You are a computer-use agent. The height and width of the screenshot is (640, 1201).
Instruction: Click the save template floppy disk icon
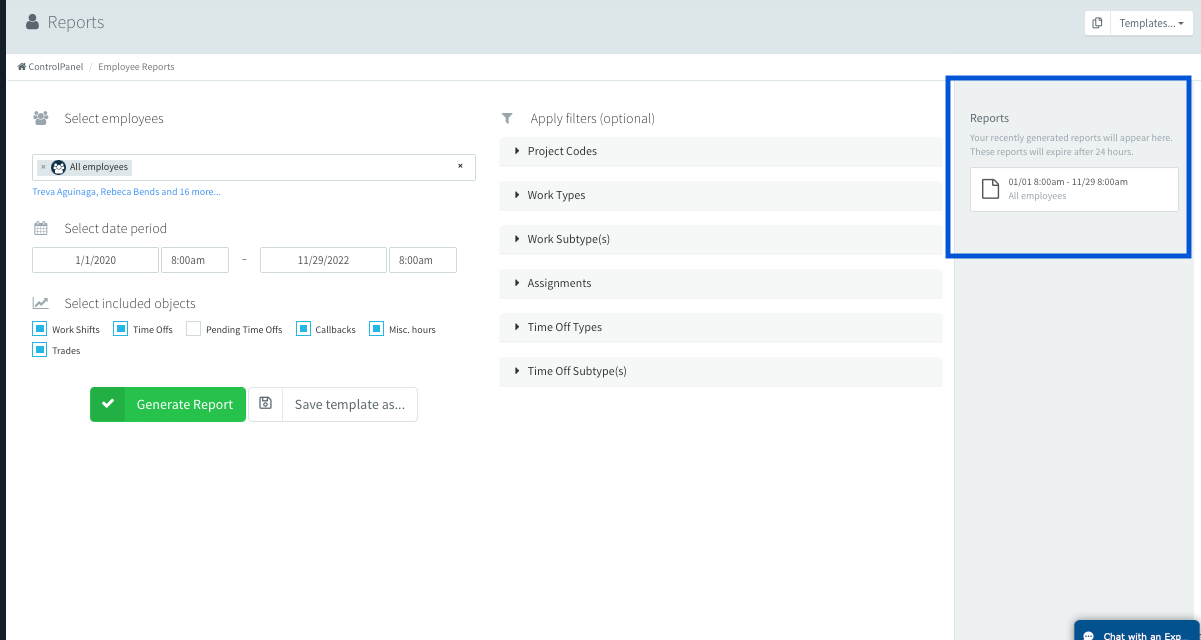(x=265, y=404)
